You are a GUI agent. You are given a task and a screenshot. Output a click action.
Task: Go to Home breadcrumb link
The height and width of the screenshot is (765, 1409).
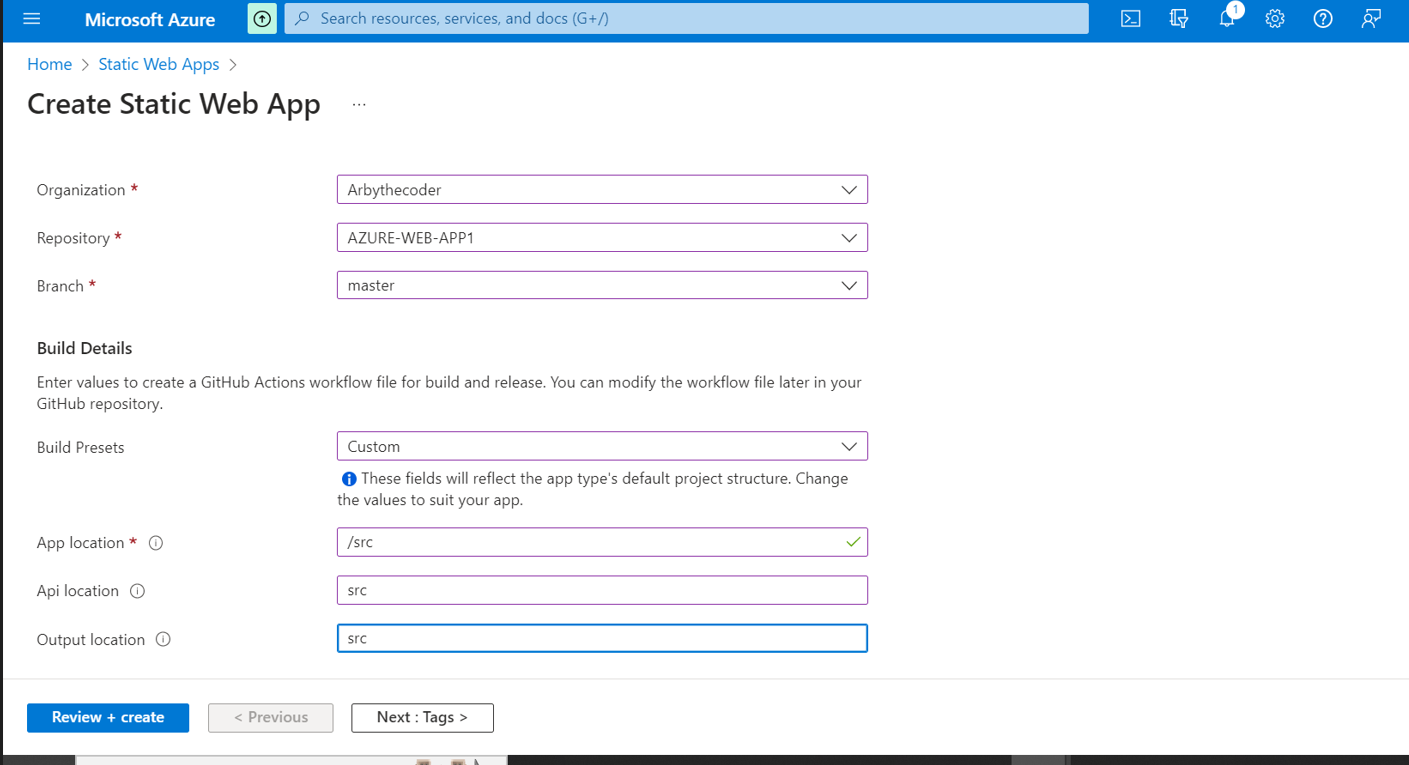click(49, 64)
